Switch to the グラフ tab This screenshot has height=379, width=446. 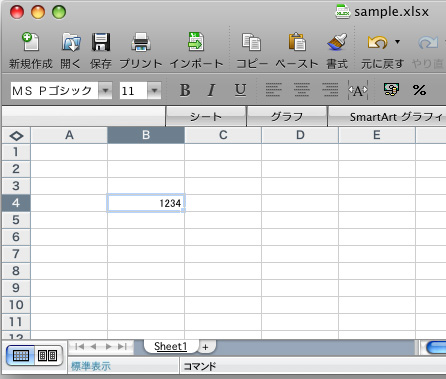[x=287, y=117]
